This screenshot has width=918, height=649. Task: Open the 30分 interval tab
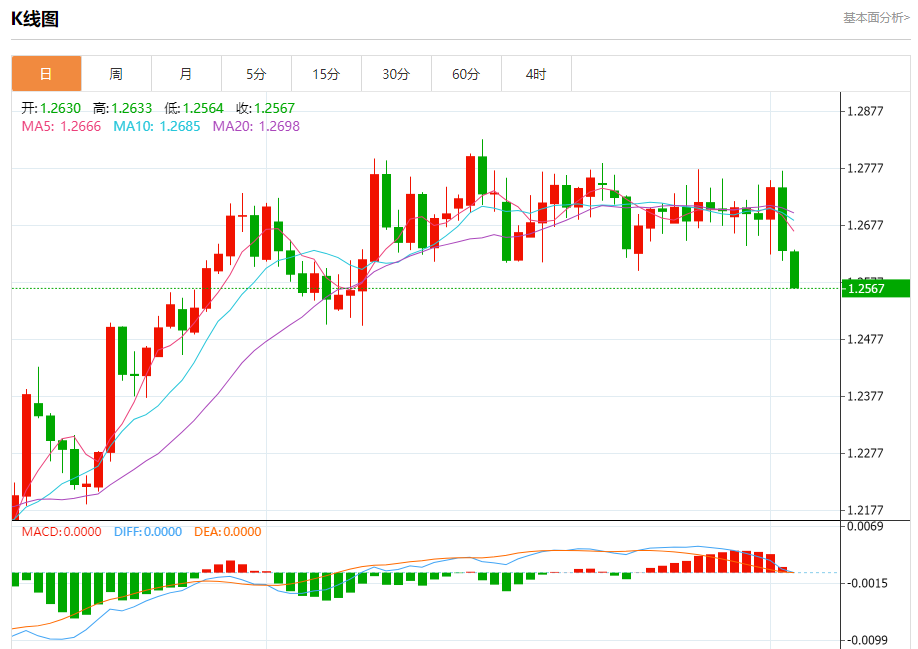coord(396,74)
